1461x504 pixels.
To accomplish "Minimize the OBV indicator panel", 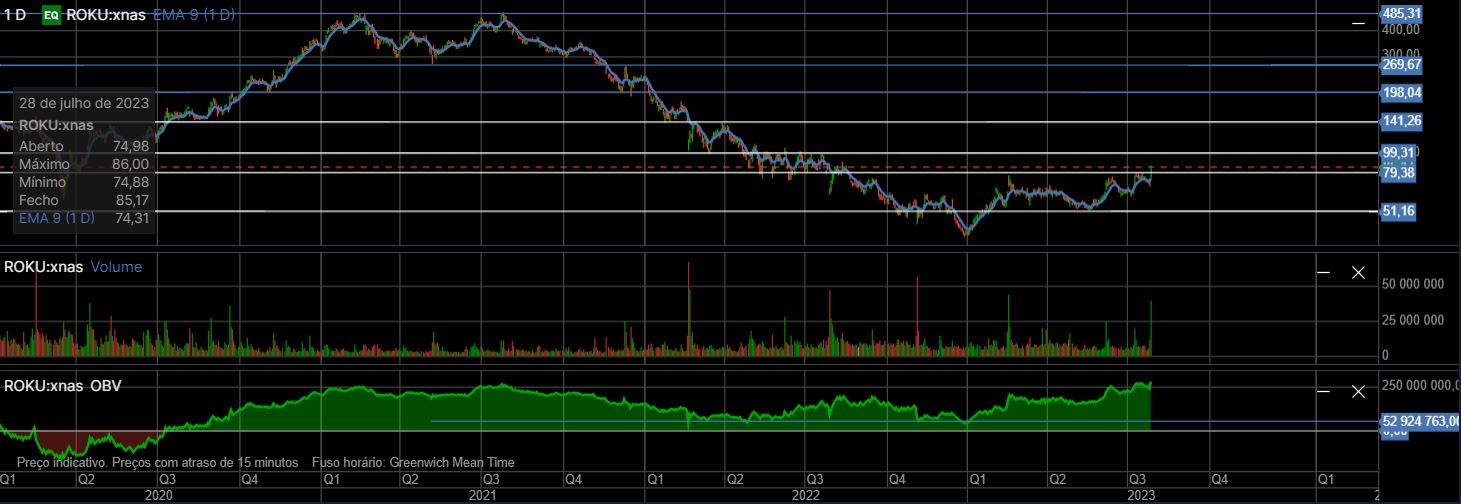I will pos(1324,392).
